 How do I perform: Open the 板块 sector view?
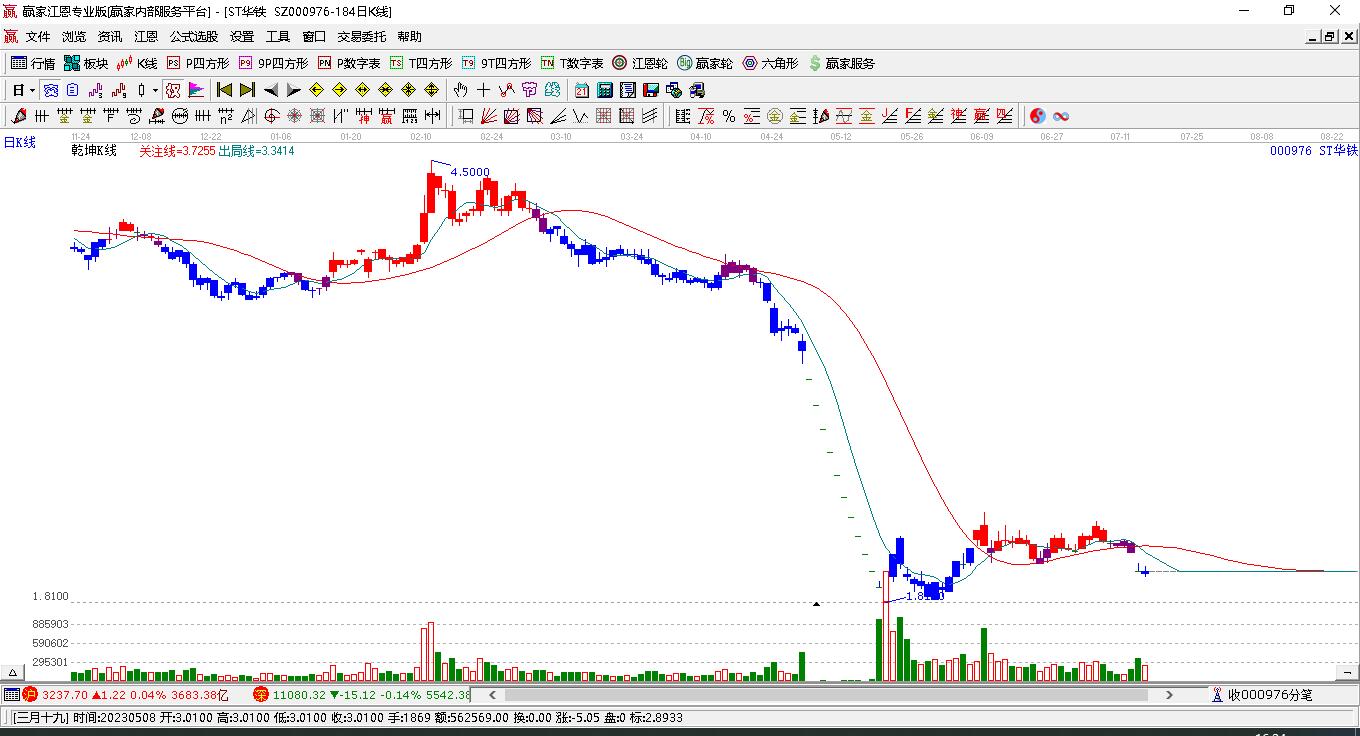(x=86, y=63)
